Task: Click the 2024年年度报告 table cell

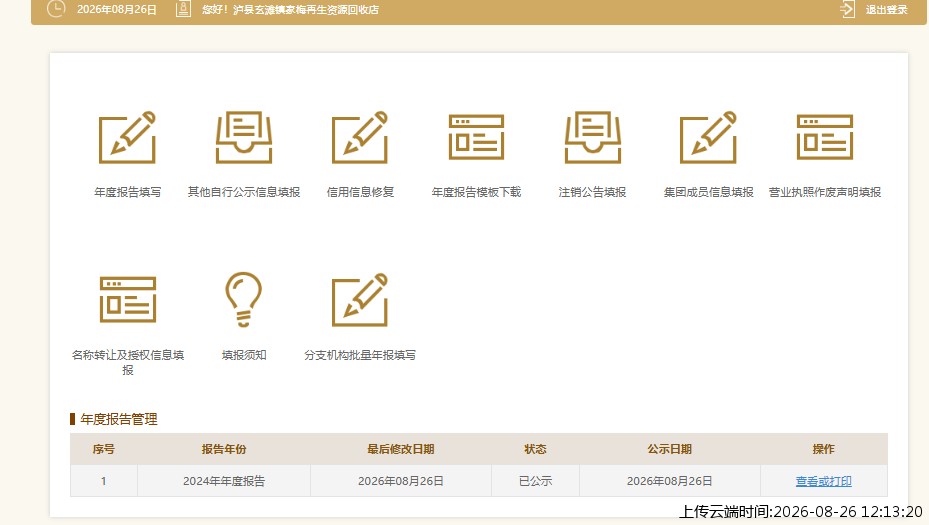Action: 224,481
